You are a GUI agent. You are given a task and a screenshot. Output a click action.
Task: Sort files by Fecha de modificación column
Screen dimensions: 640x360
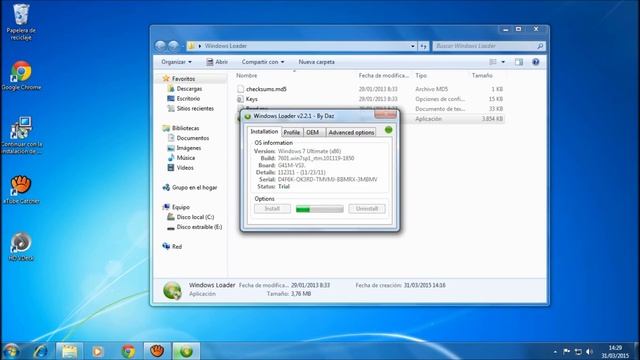click(x=384, y=76)
